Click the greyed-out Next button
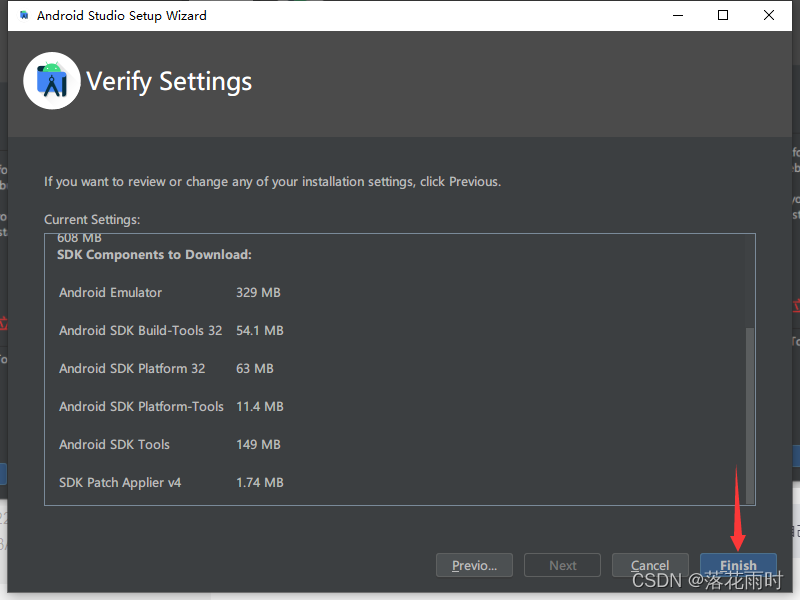Screen dimensions: 800x600 (x=562, y=565)
